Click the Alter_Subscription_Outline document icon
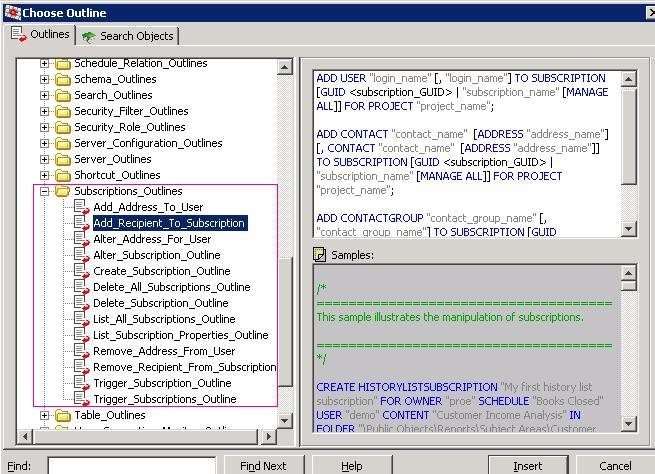655x474 pixels. (x=81, y=255)
